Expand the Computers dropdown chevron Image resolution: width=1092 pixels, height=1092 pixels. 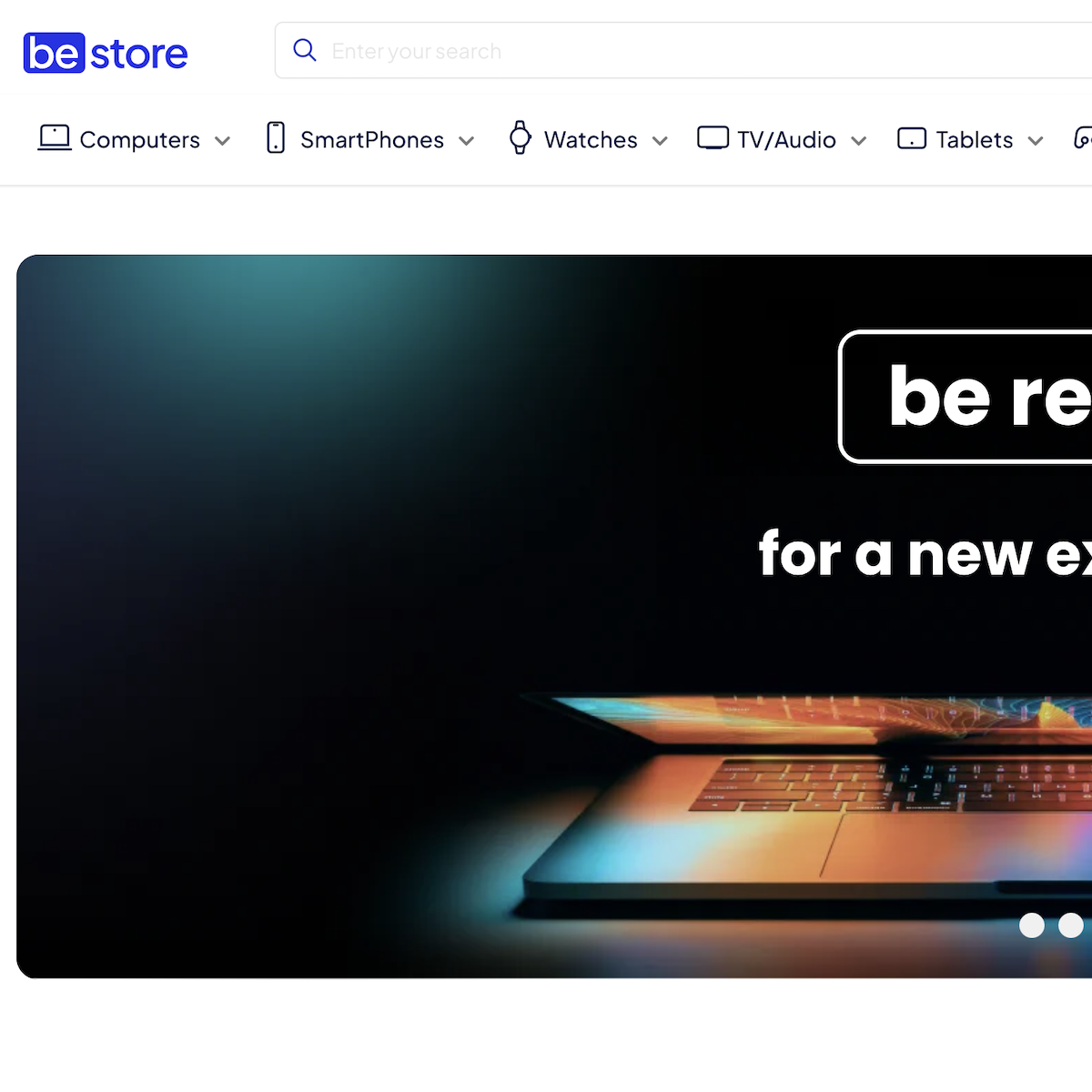(x=222, y=141)
